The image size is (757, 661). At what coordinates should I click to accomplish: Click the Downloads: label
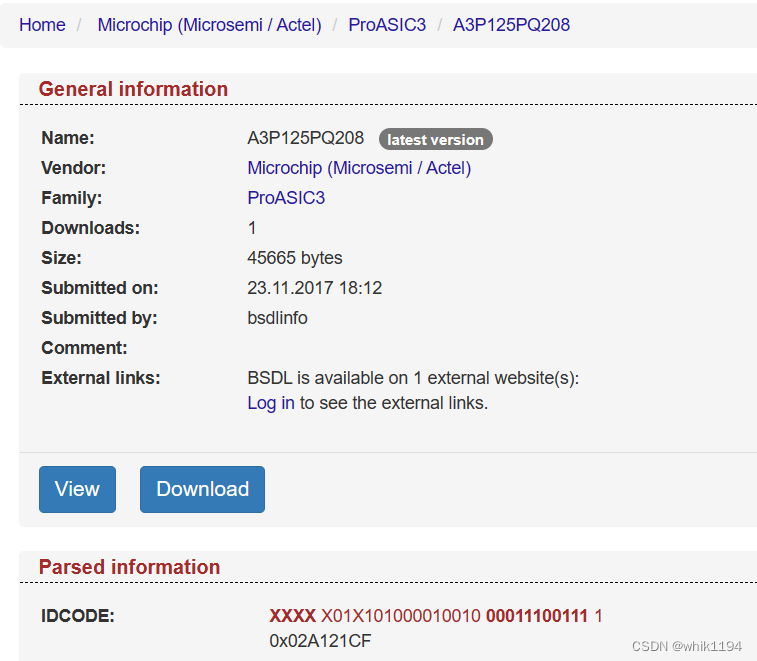[x=91, y=228]
